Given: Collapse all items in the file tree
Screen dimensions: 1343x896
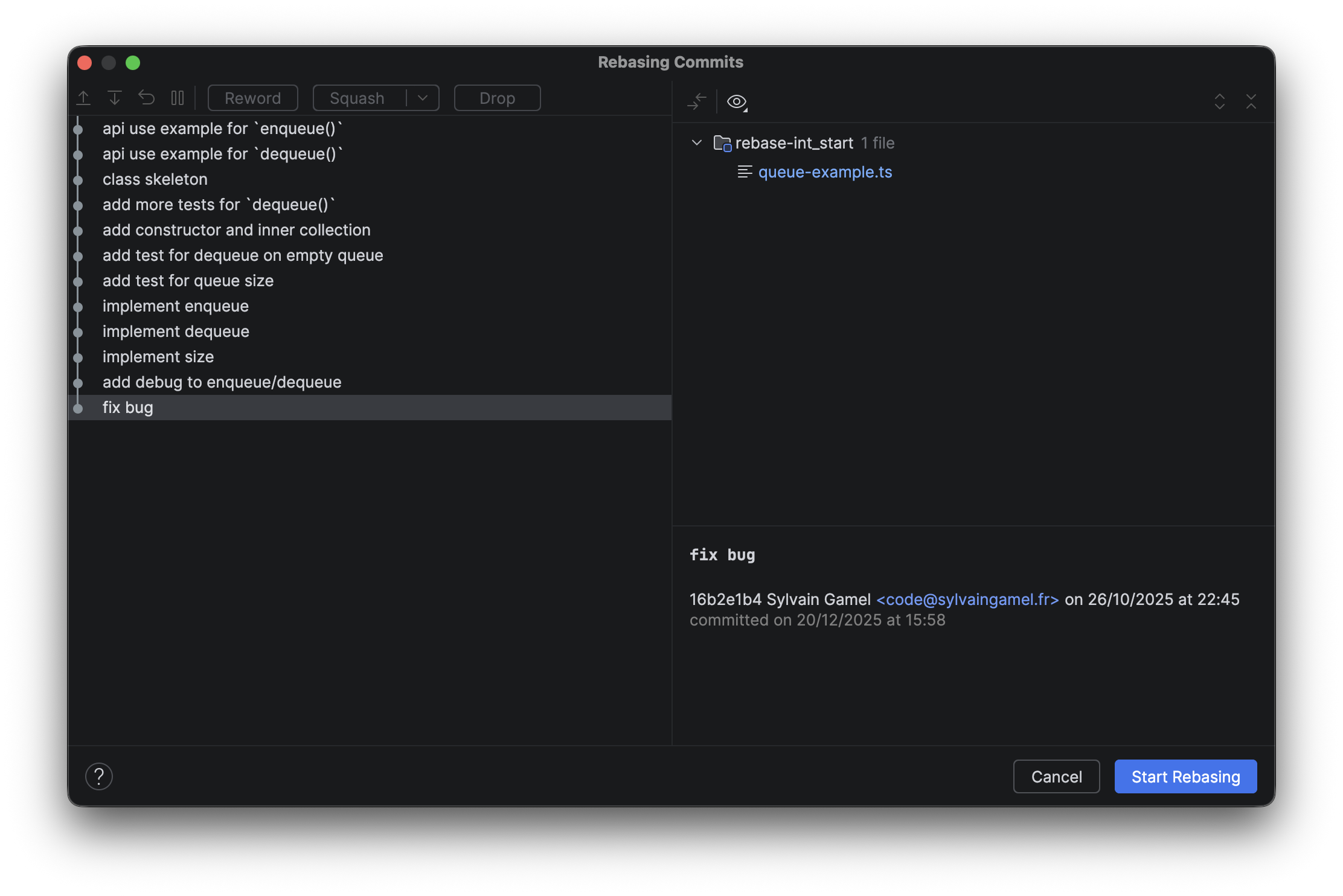Looking at the screenshot, I should click(x=1252, y=101).
